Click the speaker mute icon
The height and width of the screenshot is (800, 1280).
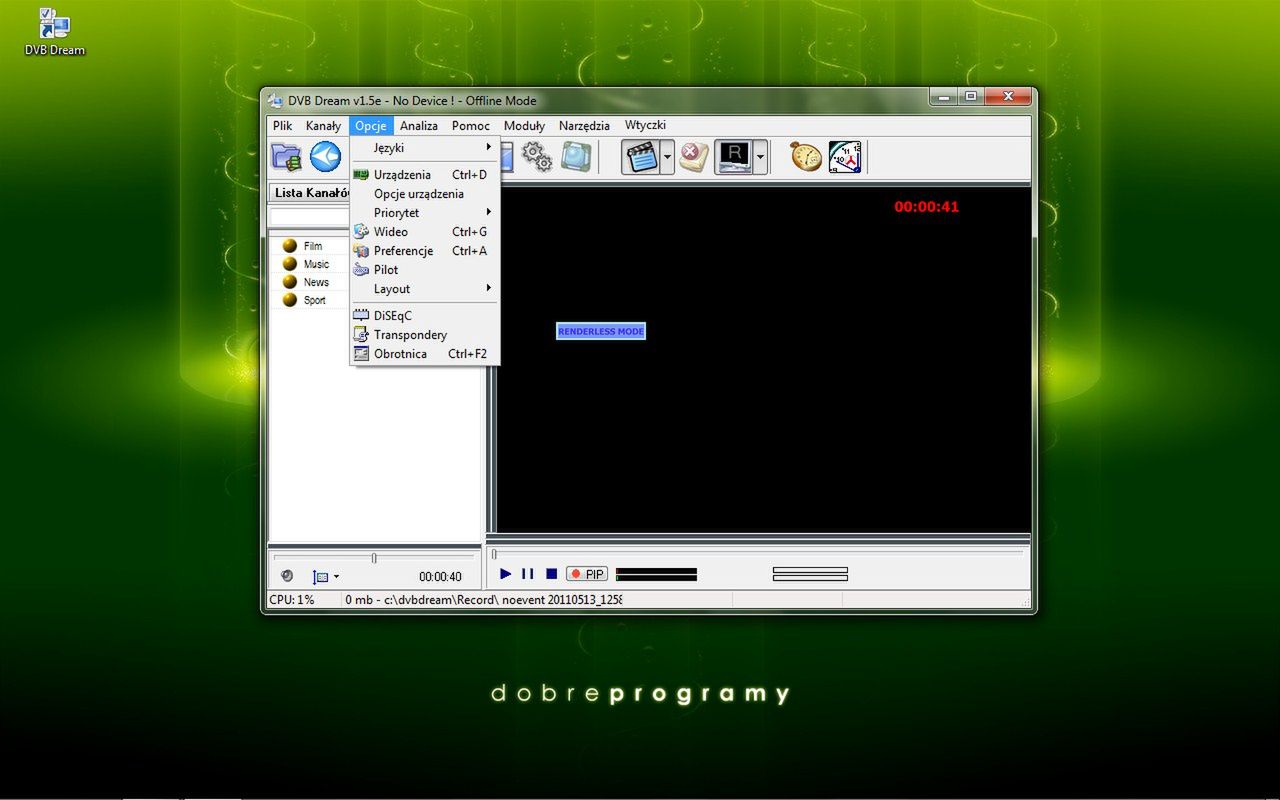pos(287,576)
